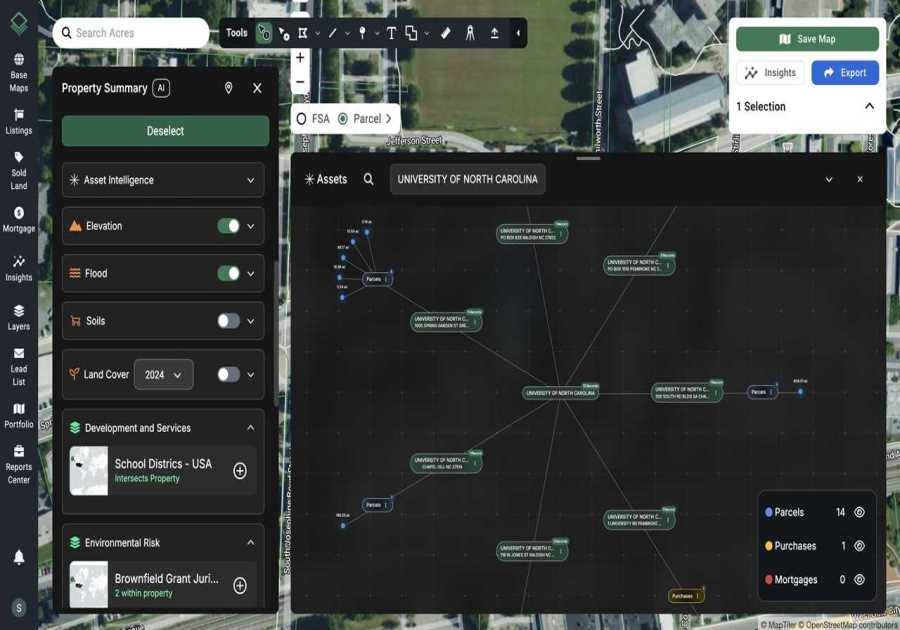Open the Portfolio sidebar section

click(x=20, y=417)
